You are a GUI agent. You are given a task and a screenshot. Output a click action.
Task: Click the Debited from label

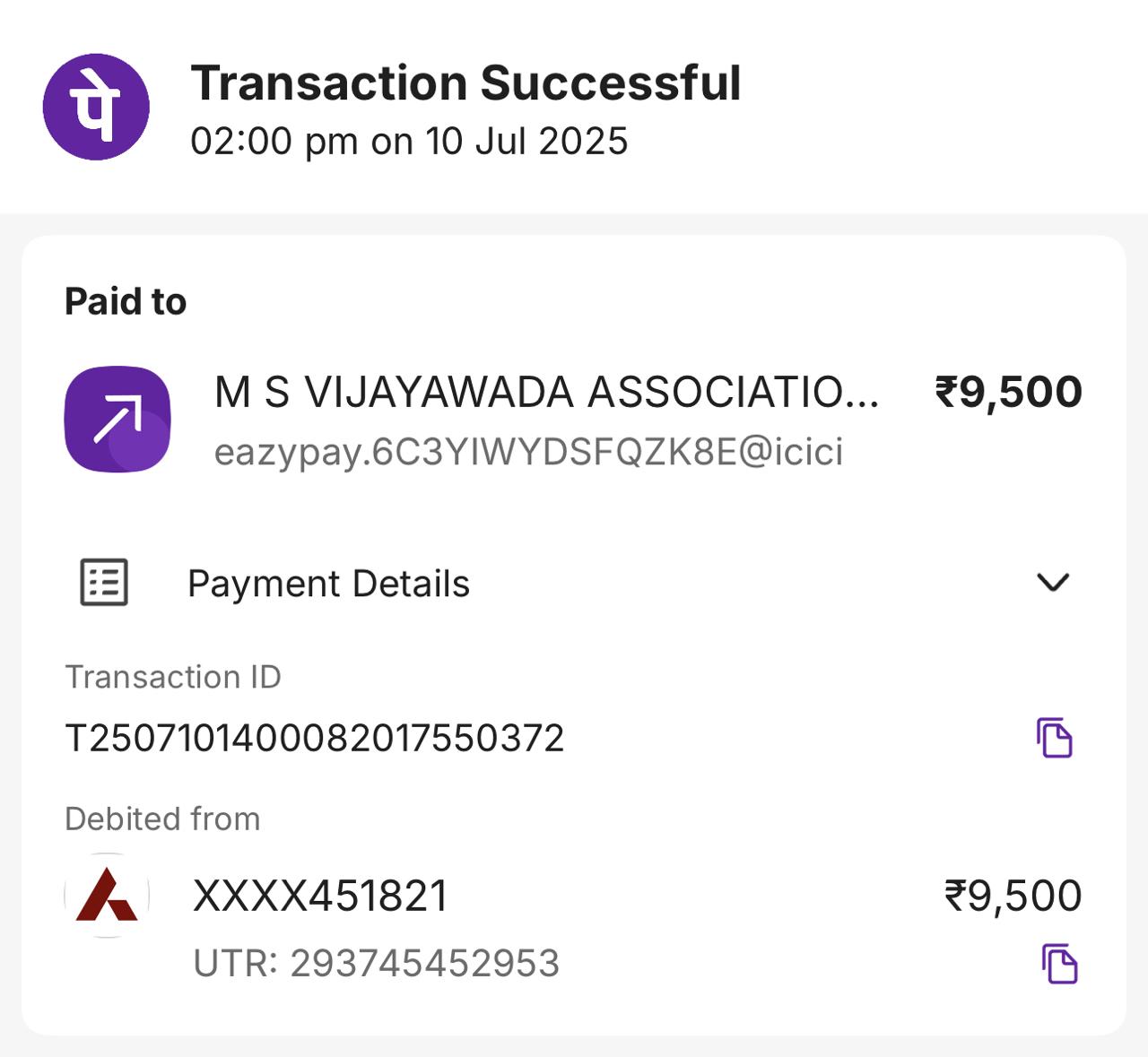click(x=162, y=819)
